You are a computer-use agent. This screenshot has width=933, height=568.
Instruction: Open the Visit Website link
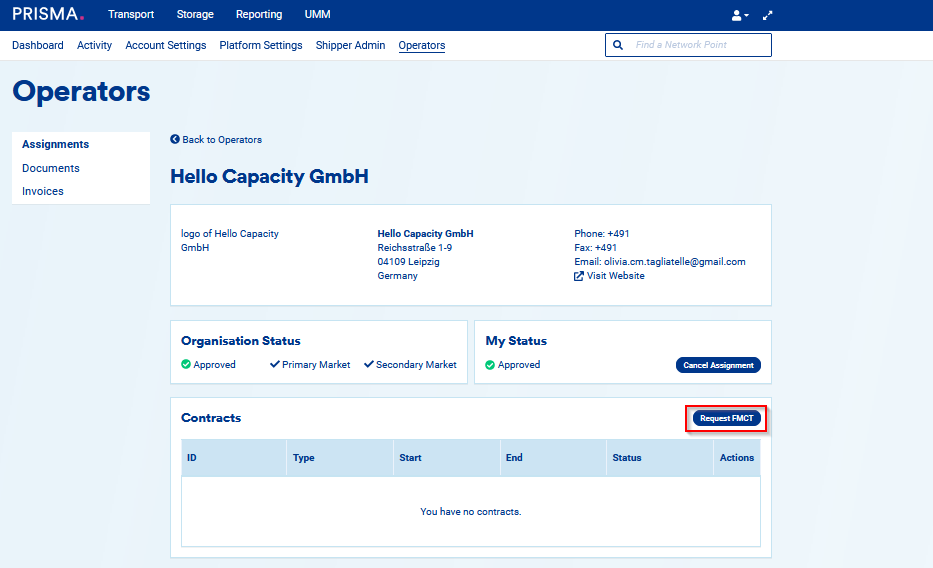(615, 275)
